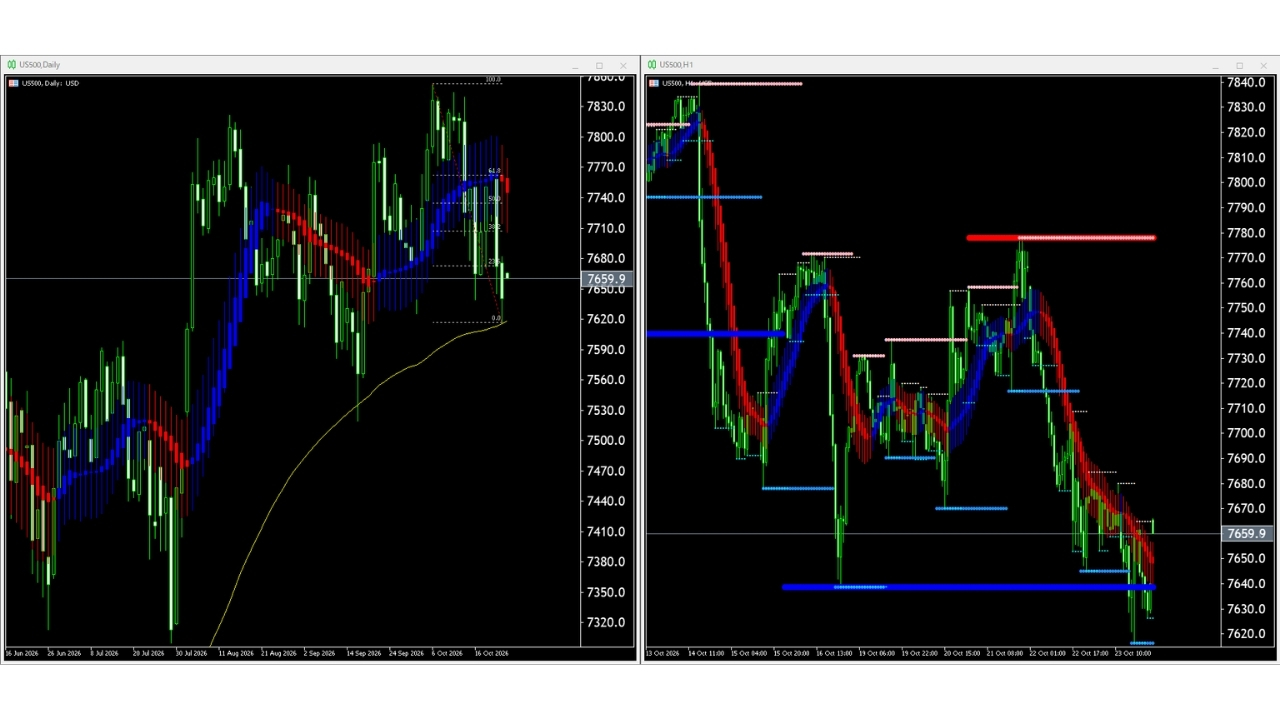This screenshot has width=1280, height=720.
Task: Close the US500,H1 chart window
Action: (x=1263, y=66)
